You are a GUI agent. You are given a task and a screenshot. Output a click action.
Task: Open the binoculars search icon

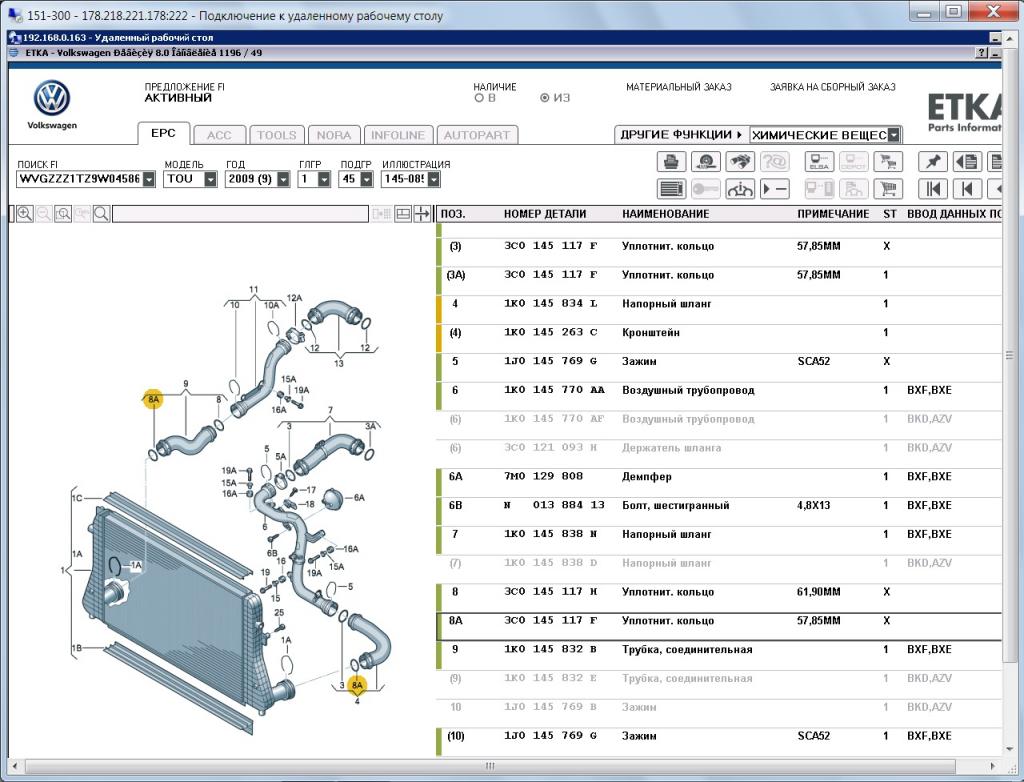[x=740, y=161]
